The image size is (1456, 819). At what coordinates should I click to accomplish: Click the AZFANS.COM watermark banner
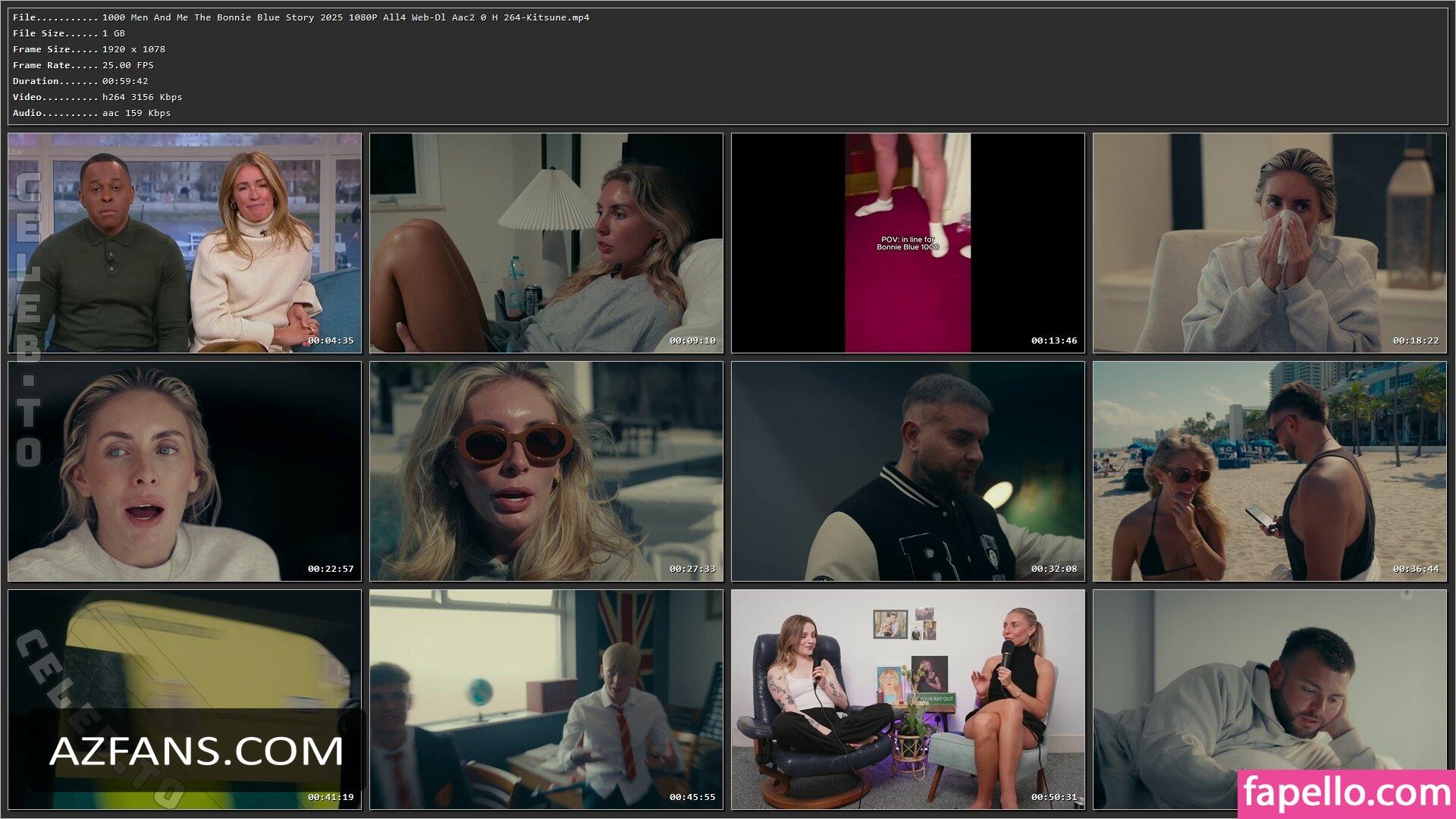196,751
